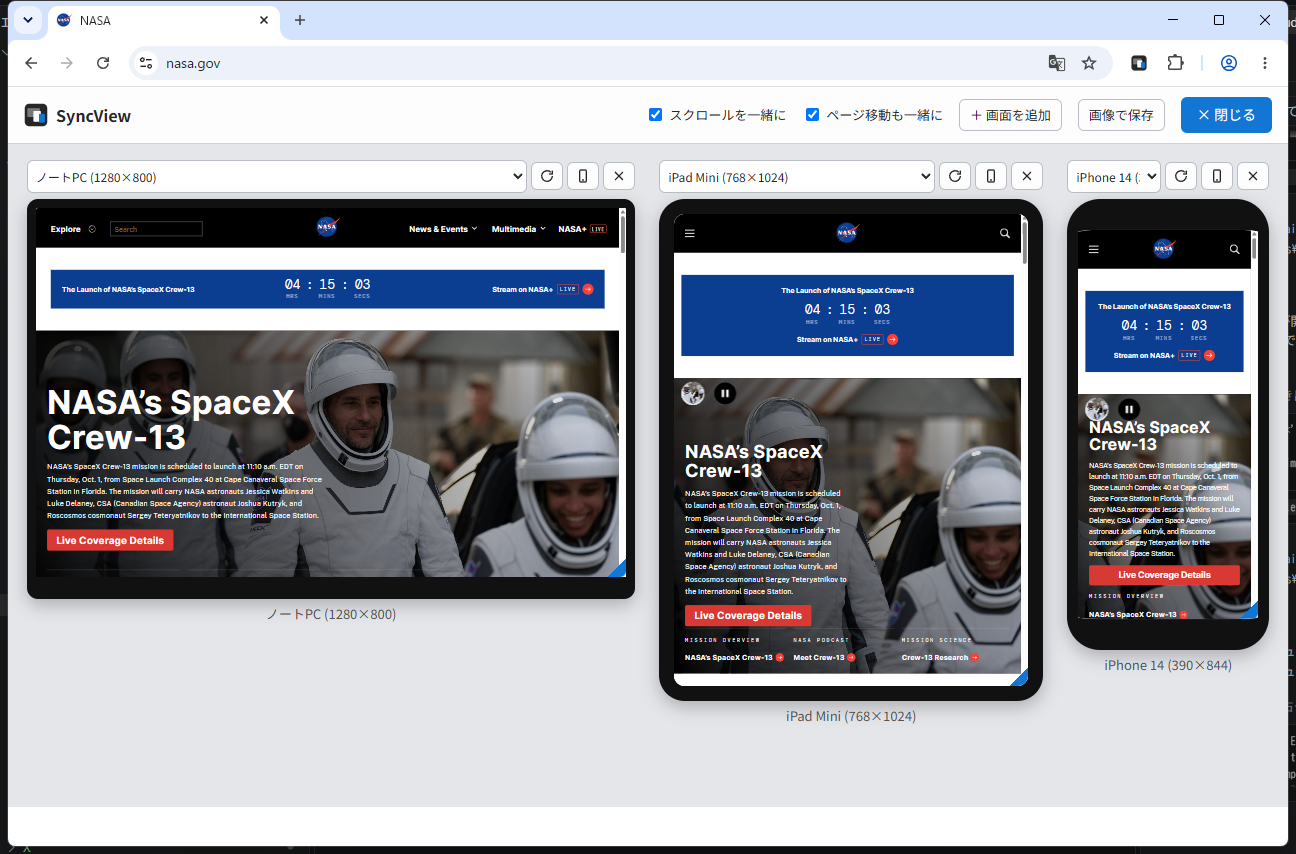1296x854 pixels.
Task: Remove the iPad Mini preview panel
Action: [1027, 177]
